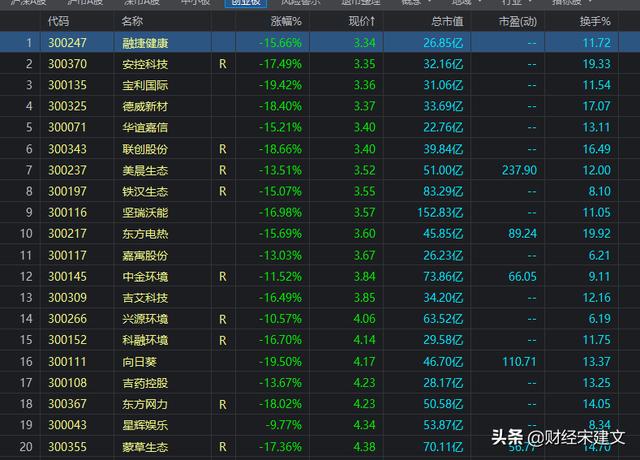Select stock code 300135
Screen dimensions: 640x460
[x=67, y=85]
